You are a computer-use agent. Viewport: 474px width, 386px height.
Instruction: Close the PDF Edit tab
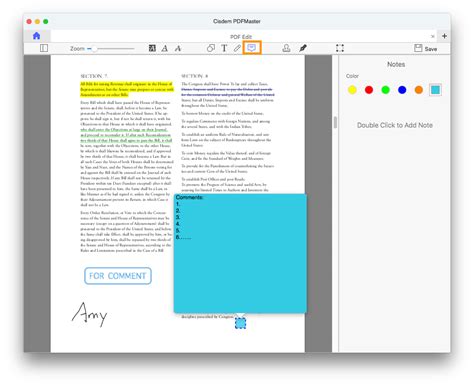(432, 36)
